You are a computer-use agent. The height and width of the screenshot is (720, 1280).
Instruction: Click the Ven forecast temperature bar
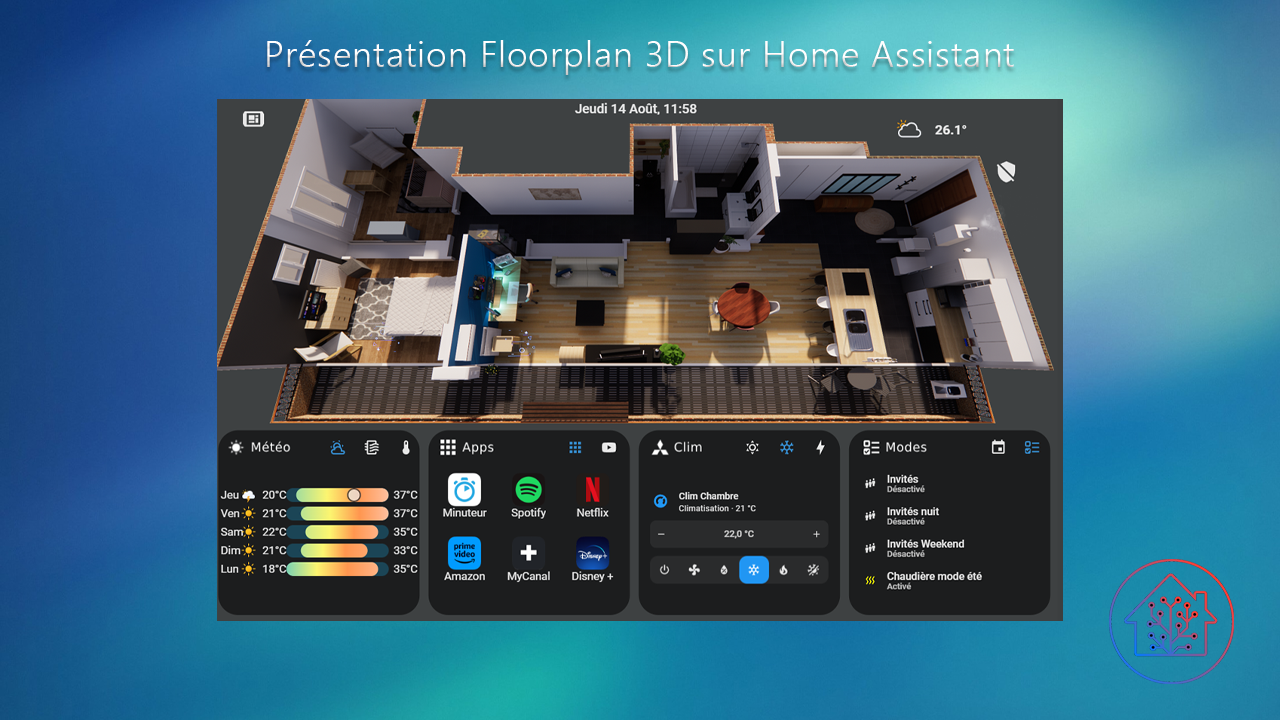point(338,513)
